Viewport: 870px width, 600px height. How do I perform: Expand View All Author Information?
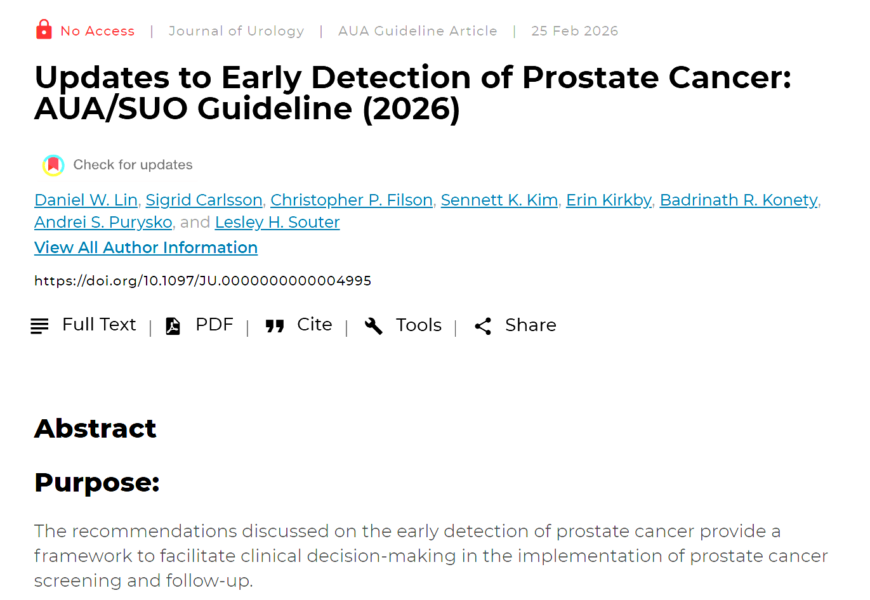click(146, 247)
